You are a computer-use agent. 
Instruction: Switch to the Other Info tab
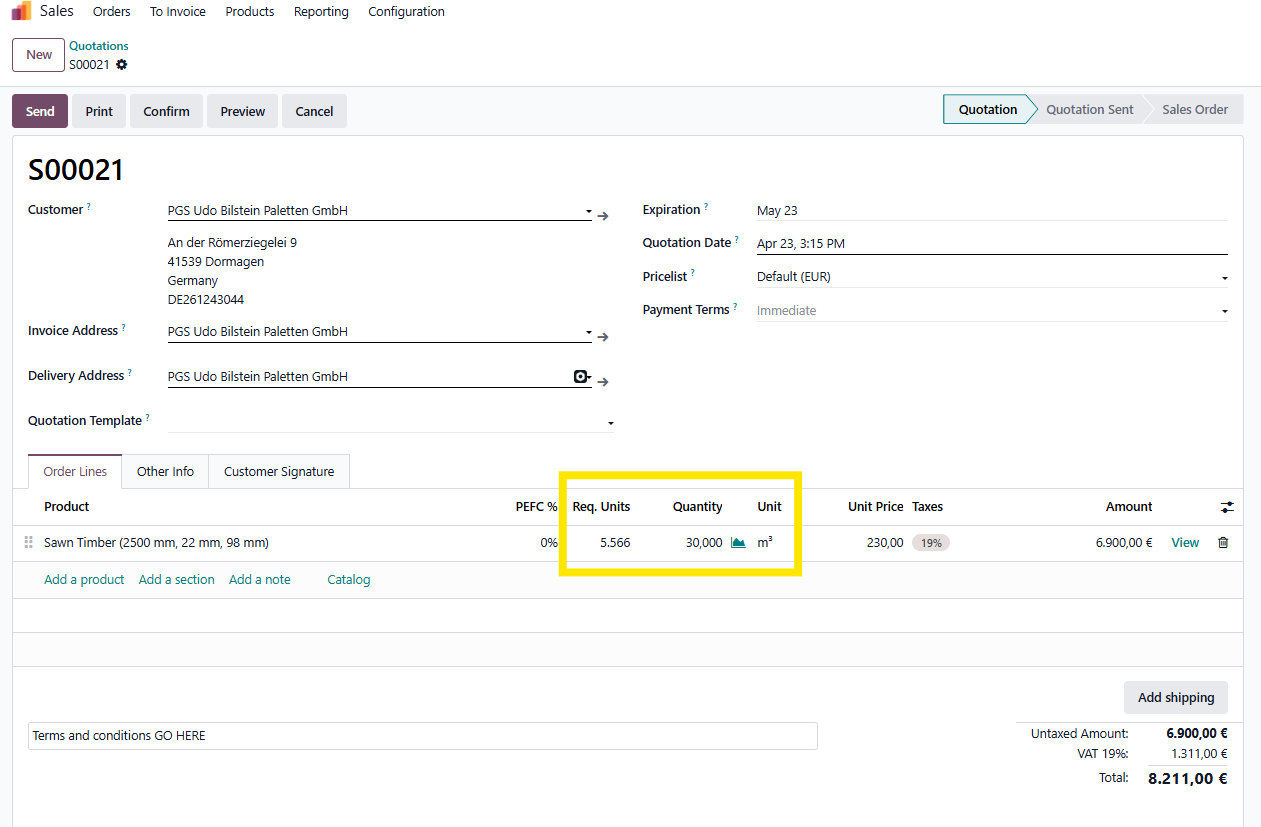click(x=165, y=471)
